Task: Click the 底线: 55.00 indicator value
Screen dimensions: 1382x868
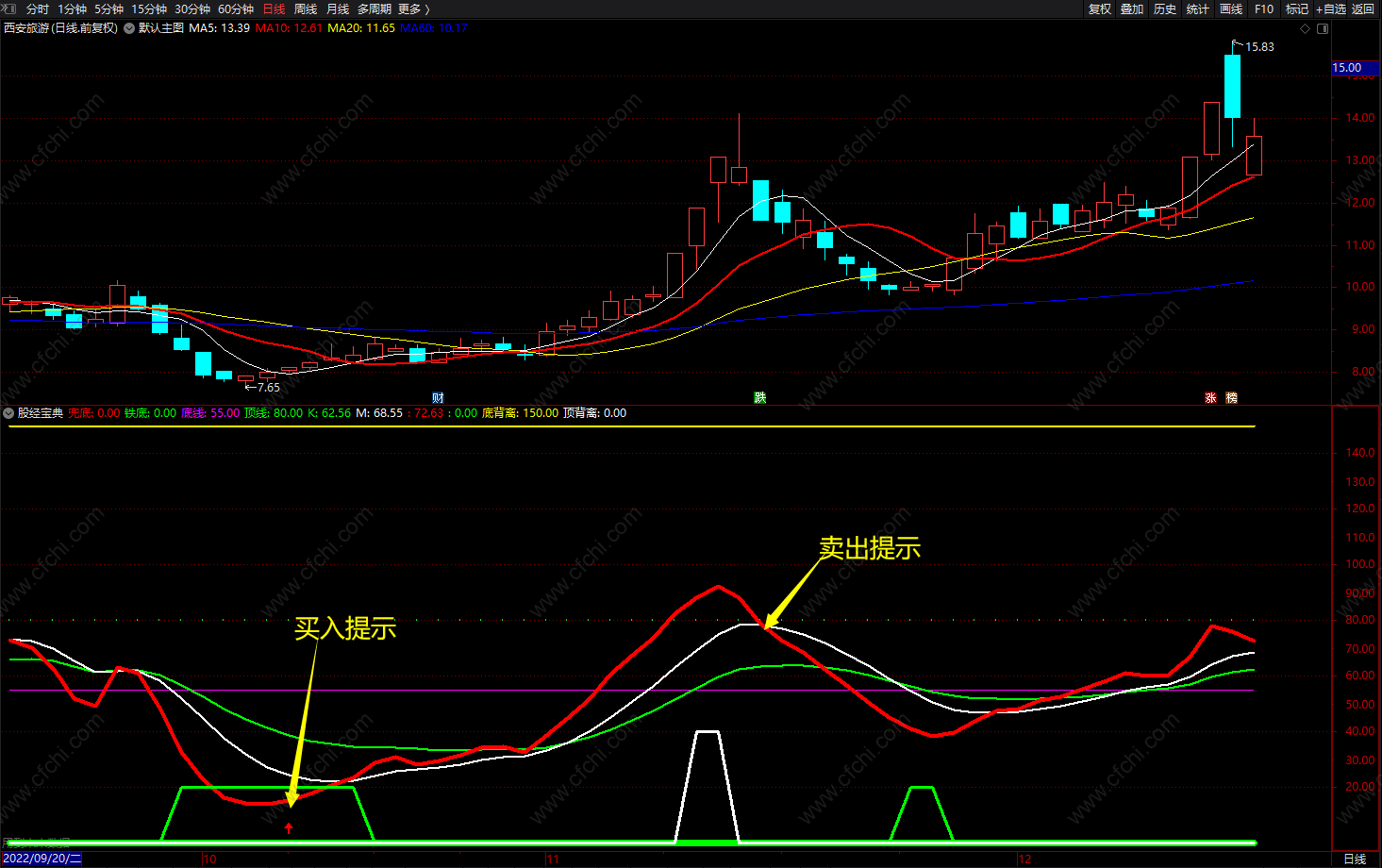Action: 210,413
